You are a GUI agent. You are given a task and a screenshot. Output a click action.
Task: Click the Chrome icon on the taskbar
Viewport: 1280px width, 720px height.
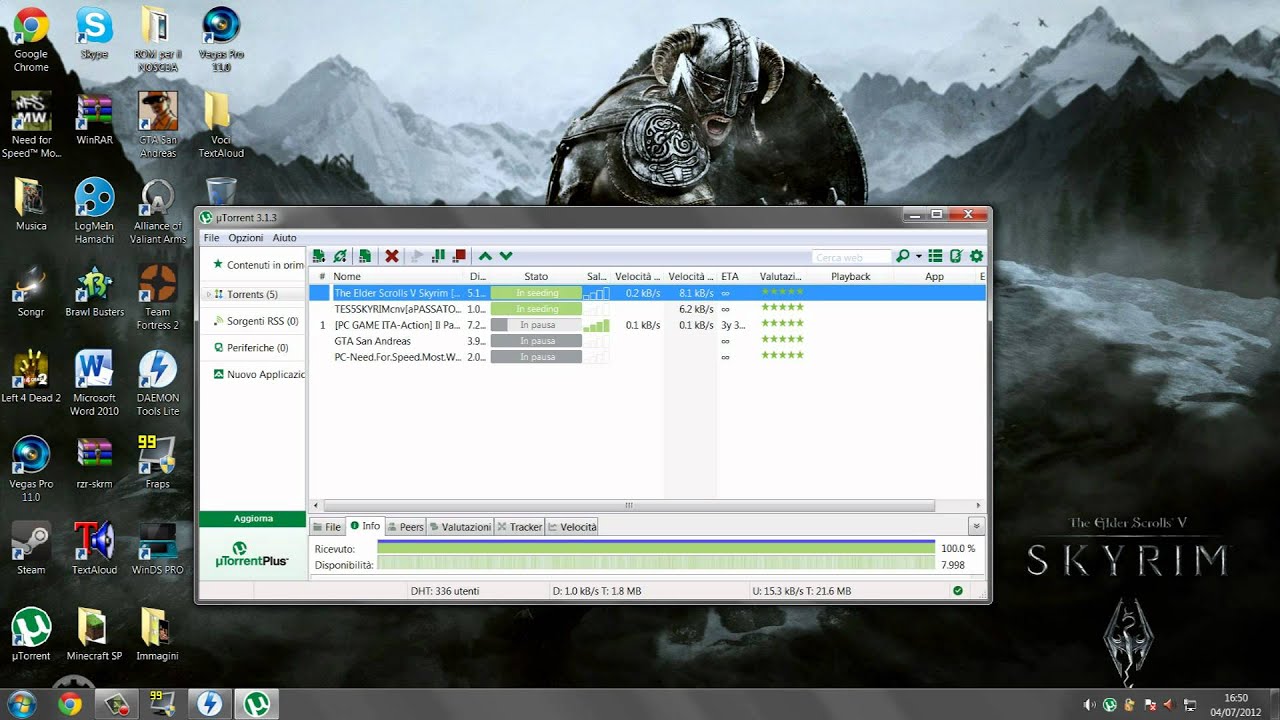coord(70,704)
